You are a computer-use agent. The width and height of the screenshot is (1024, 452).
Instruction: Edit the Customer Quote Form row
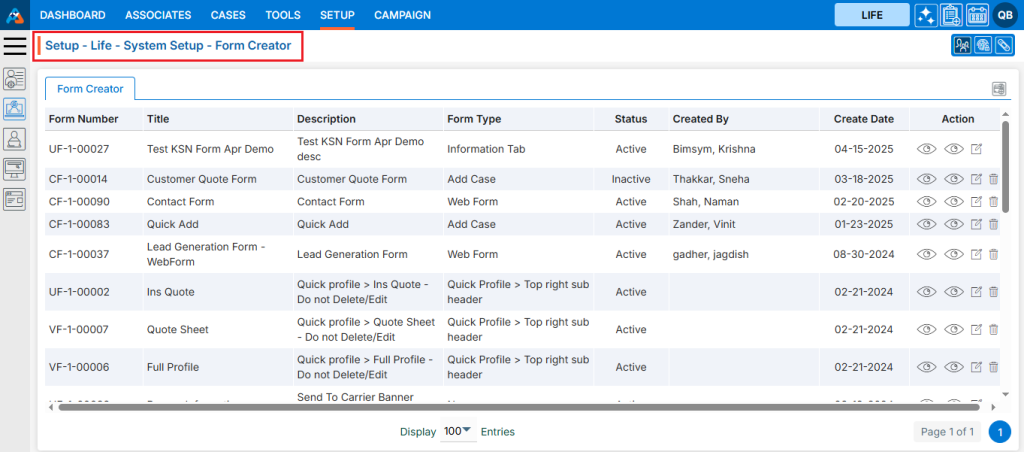point(976,179)
